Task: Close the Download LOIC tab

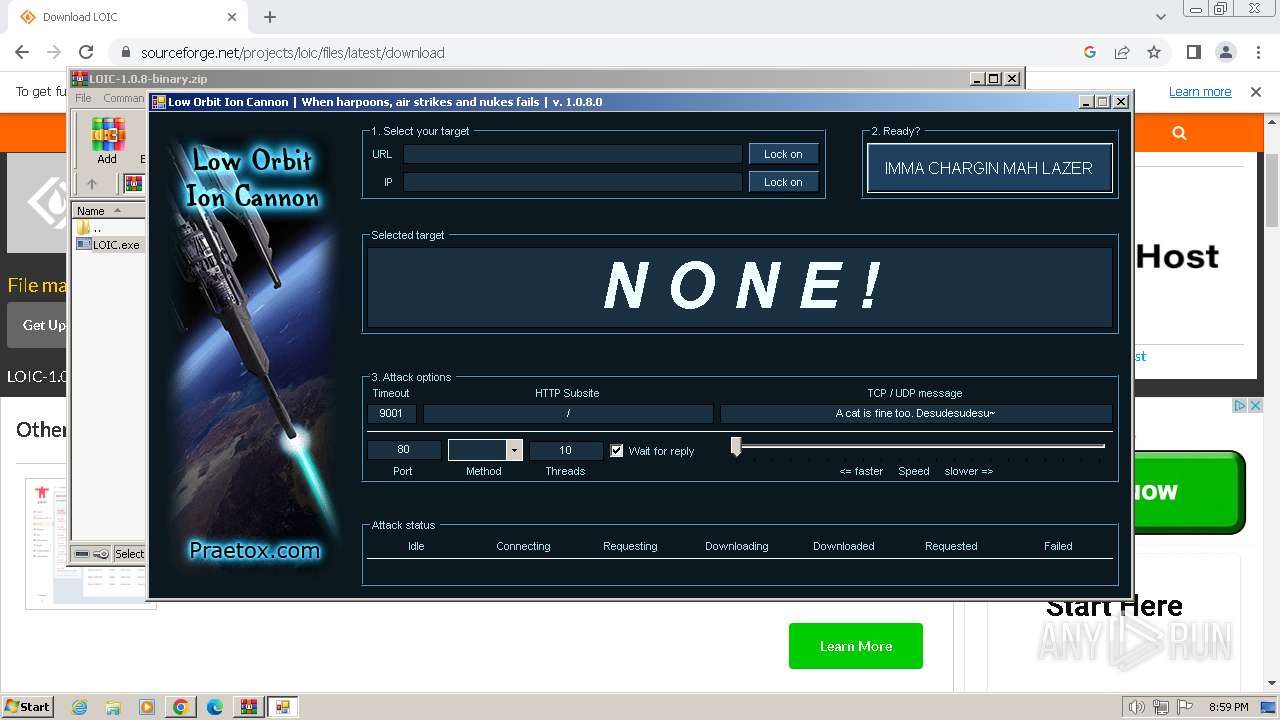Action: pos(232,17)
